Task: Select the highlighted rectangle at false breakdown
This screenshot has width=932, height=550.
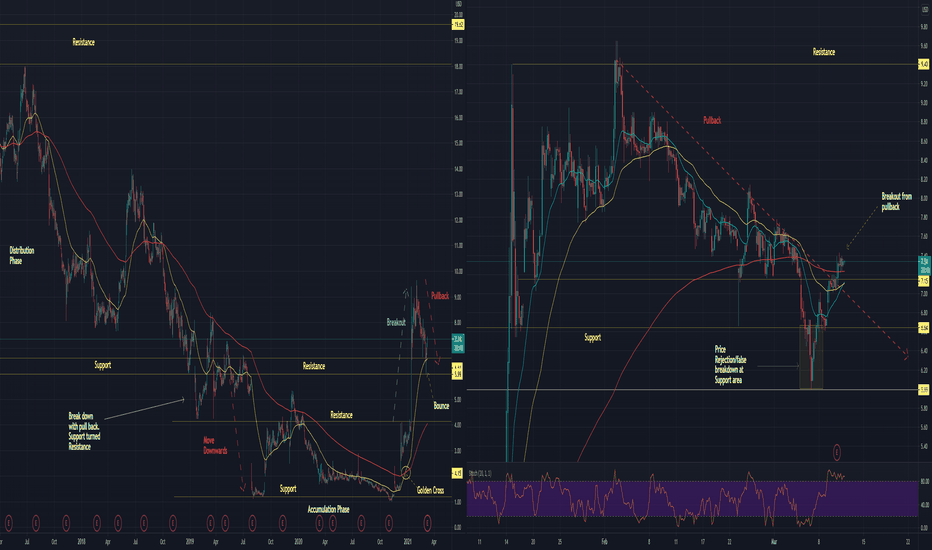Action: (x=811, y=357)
